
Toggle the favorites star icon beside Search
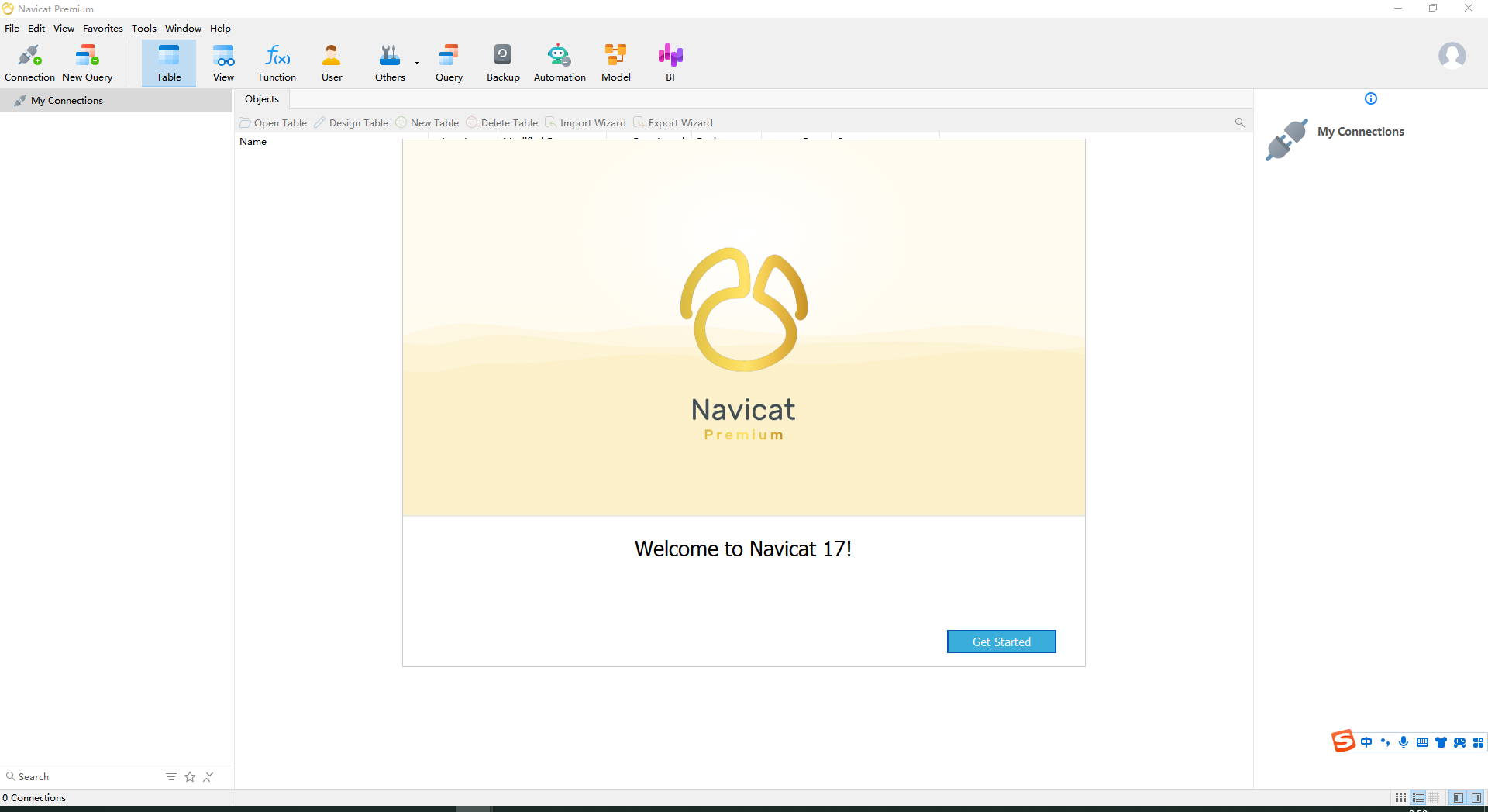point(190,776)
